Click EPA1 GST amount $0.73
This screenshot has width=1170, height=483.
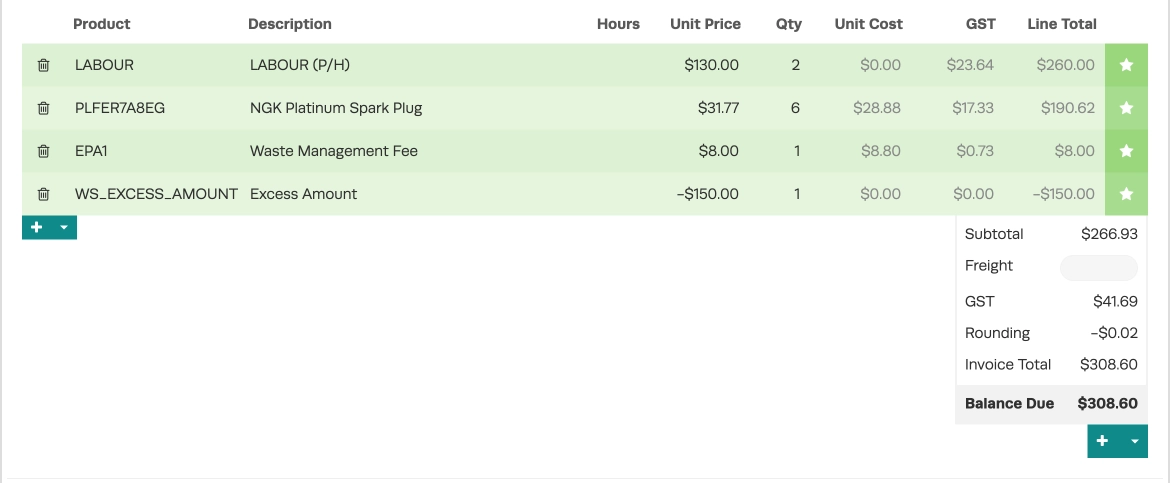pos(975,151)
